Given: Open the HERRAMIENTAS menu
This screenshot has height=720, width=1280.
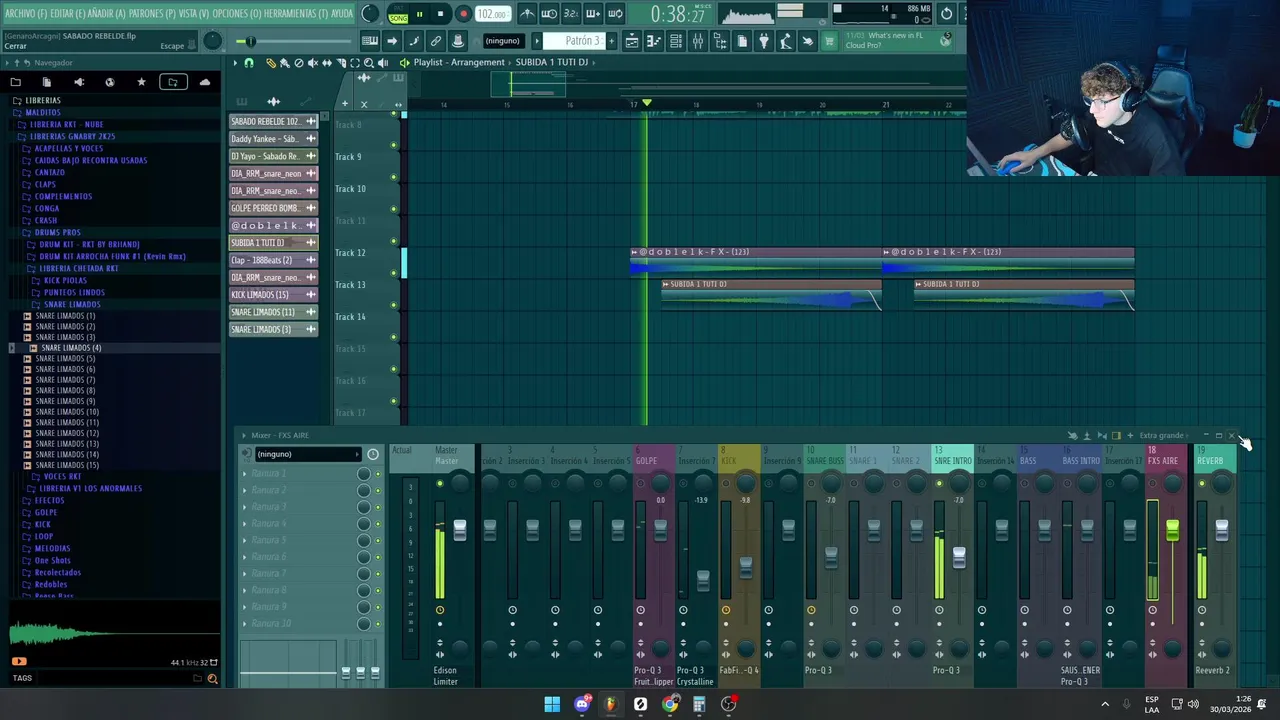Looking at the screenshot, I should [294, 14].
